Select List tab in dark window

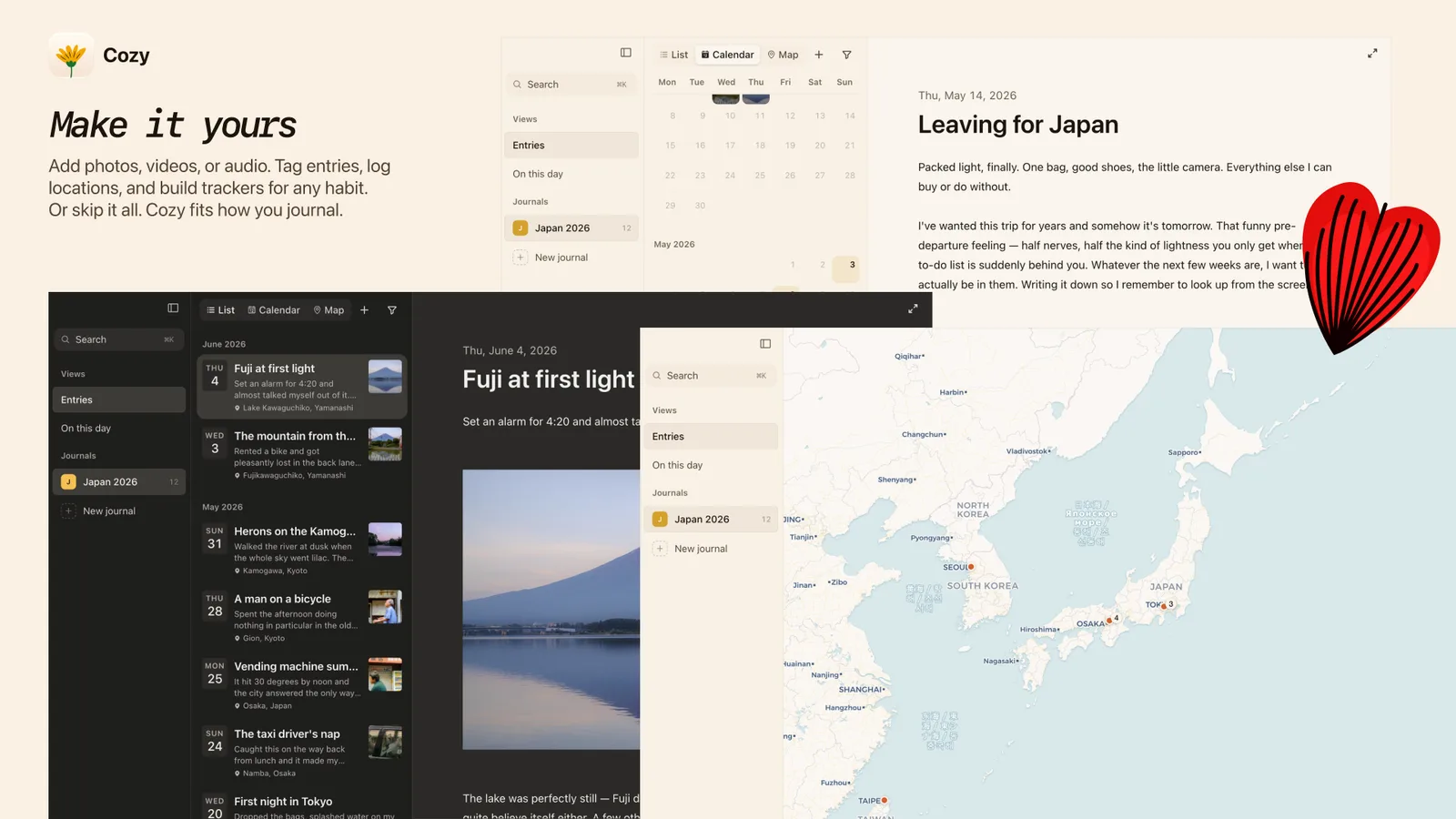pos(220,310)
